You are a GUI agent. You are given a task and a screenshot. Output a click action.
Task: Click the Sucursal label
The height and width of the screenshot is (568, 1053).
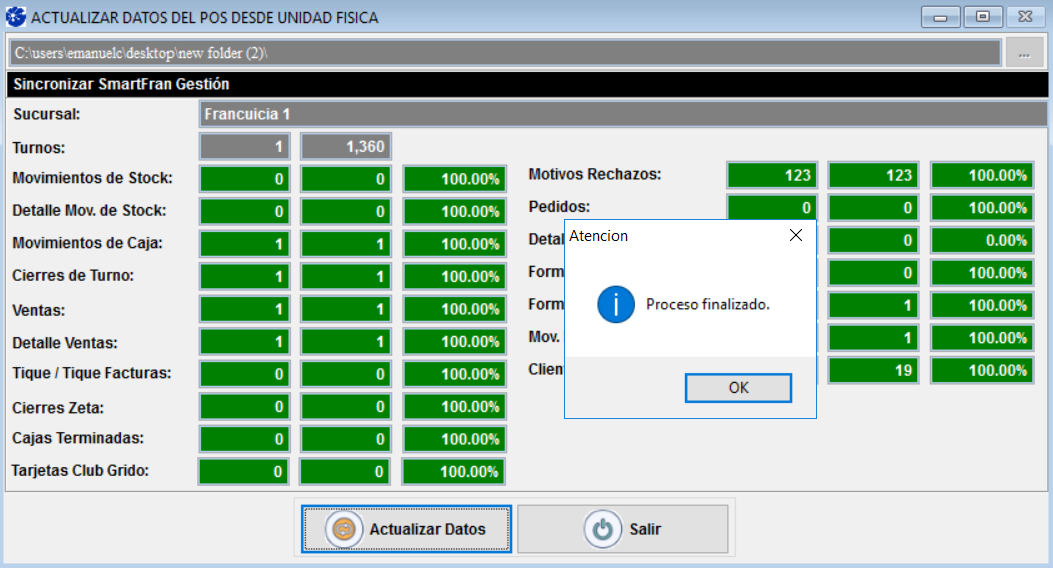(46, 114)
